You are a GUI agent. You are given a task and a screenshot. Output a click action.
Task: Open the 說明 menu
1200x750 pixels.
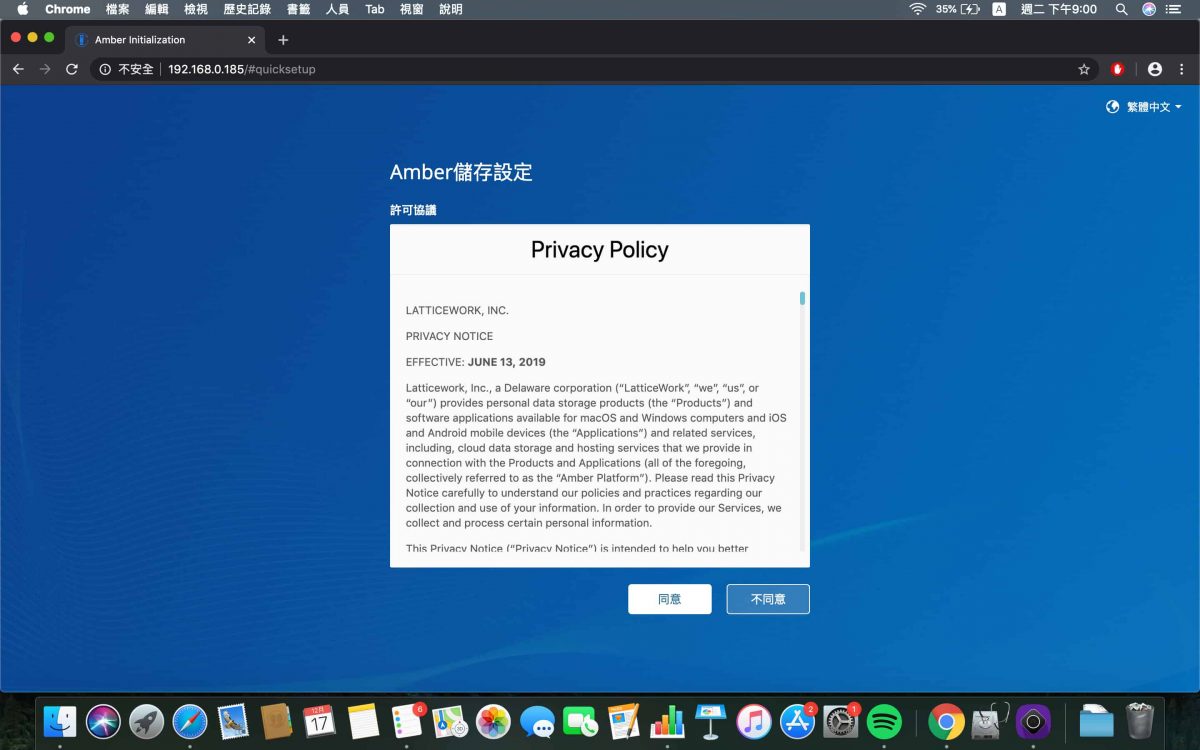[451, 9]
